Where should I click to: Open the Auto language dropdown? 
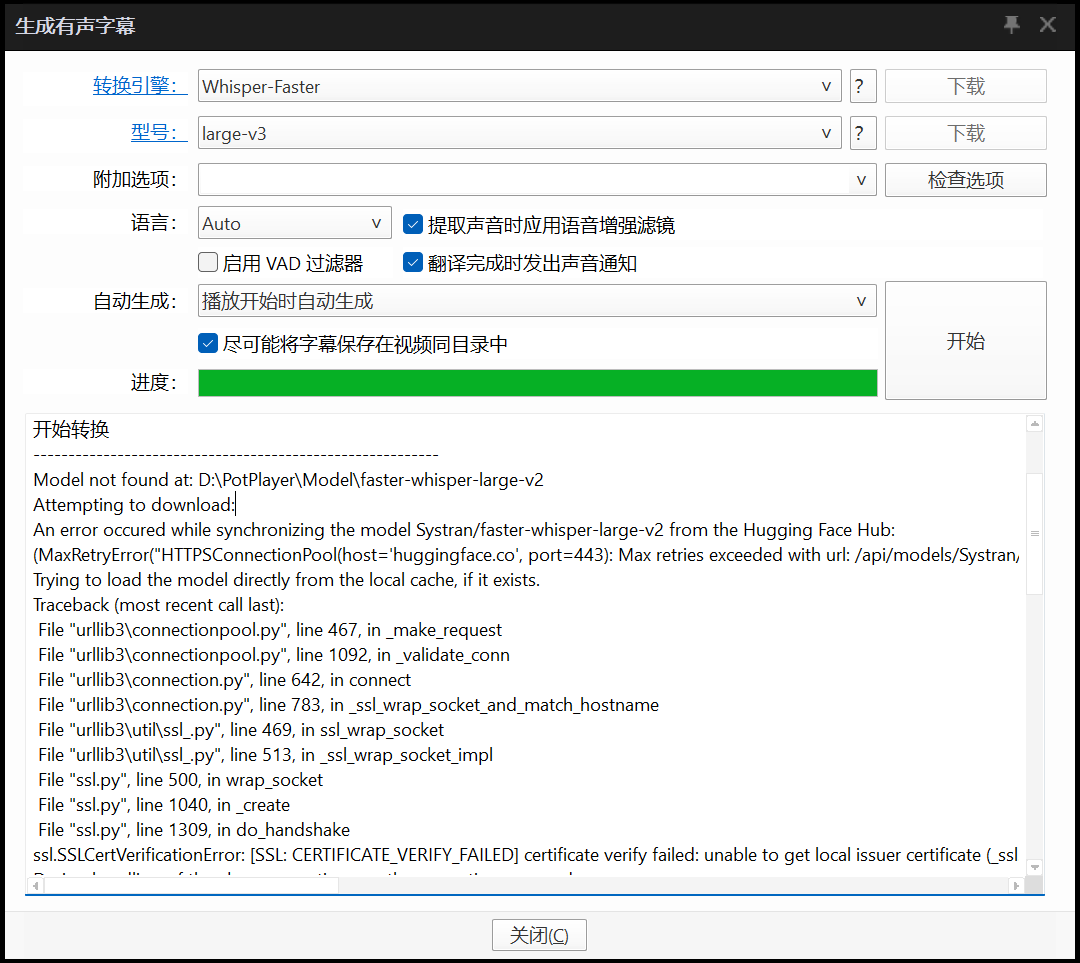pyautogui.click(x=294, y=223)
